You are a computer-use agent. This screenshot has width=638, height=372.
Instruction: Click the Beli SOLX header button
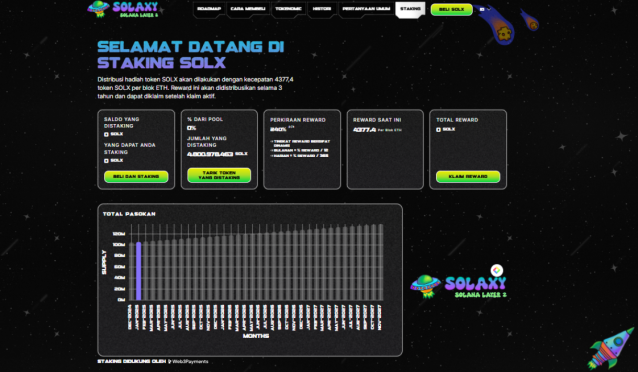coord(452,9)
